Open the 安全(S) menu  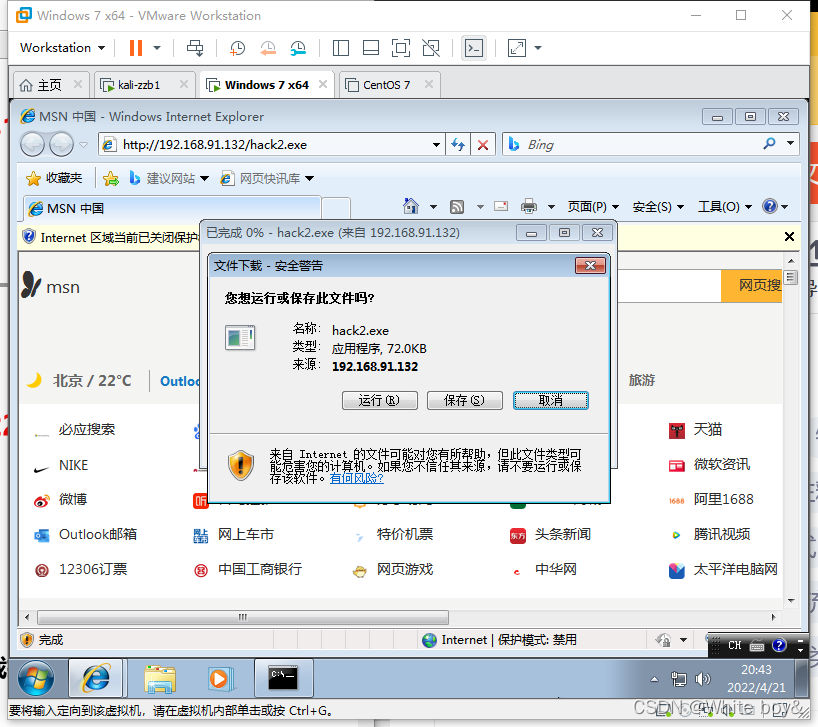[x=658, y=207]
